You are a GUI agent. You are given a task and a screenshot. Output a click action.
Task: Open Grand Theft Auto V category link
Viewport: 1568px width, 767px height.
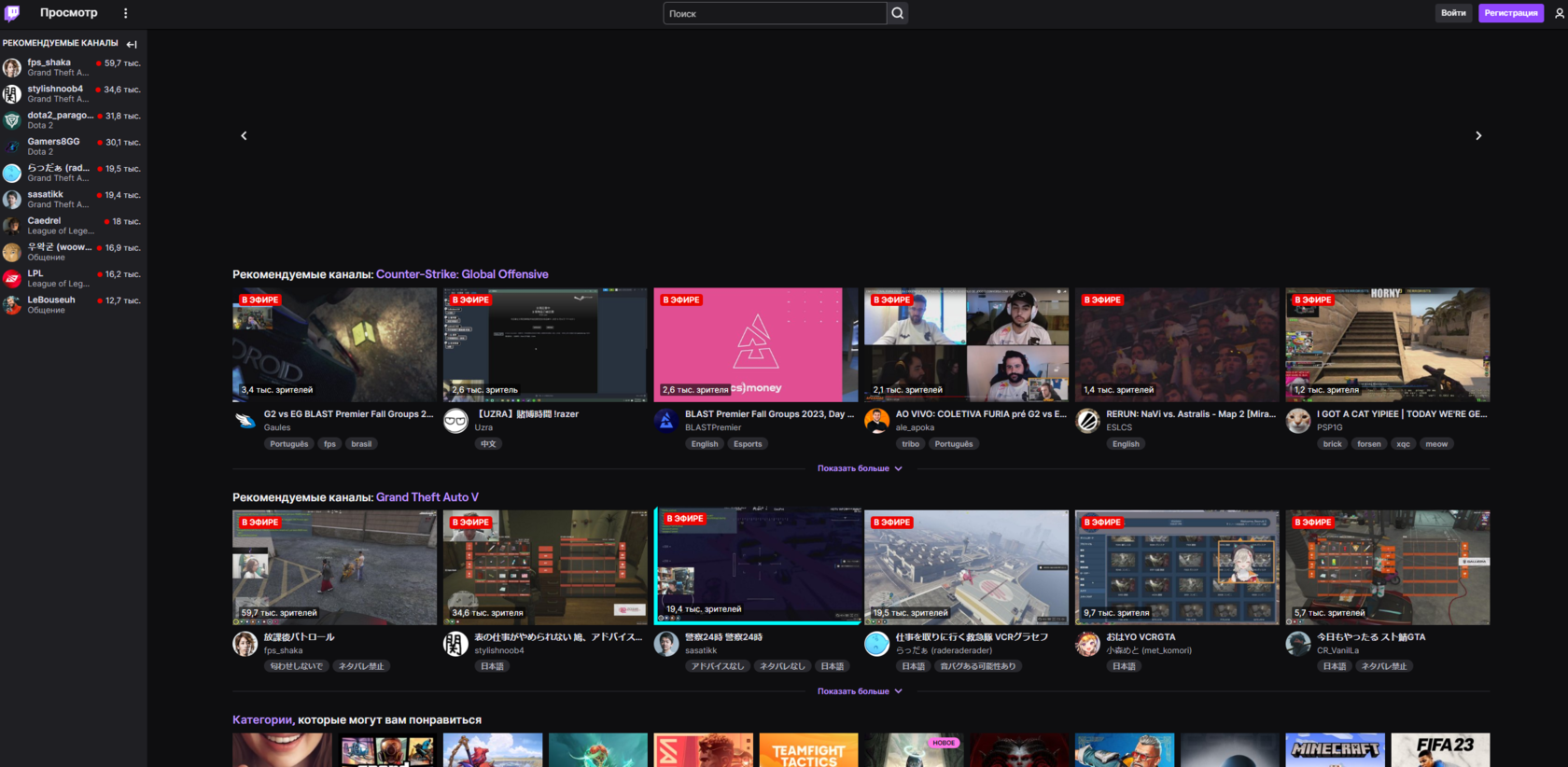coord(427,497)
